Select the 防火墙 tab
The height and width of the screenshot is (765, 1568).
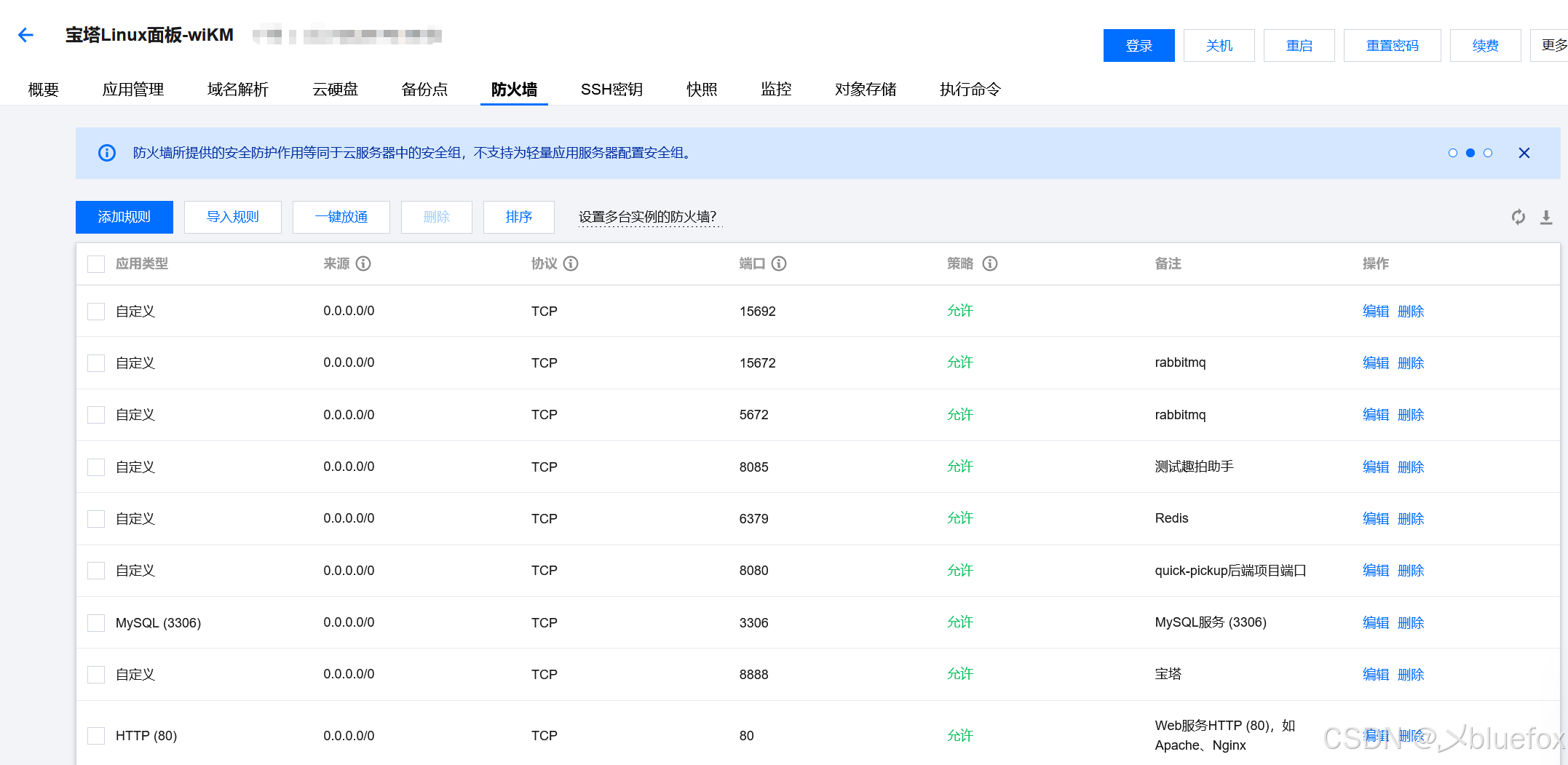pos(514,90)
